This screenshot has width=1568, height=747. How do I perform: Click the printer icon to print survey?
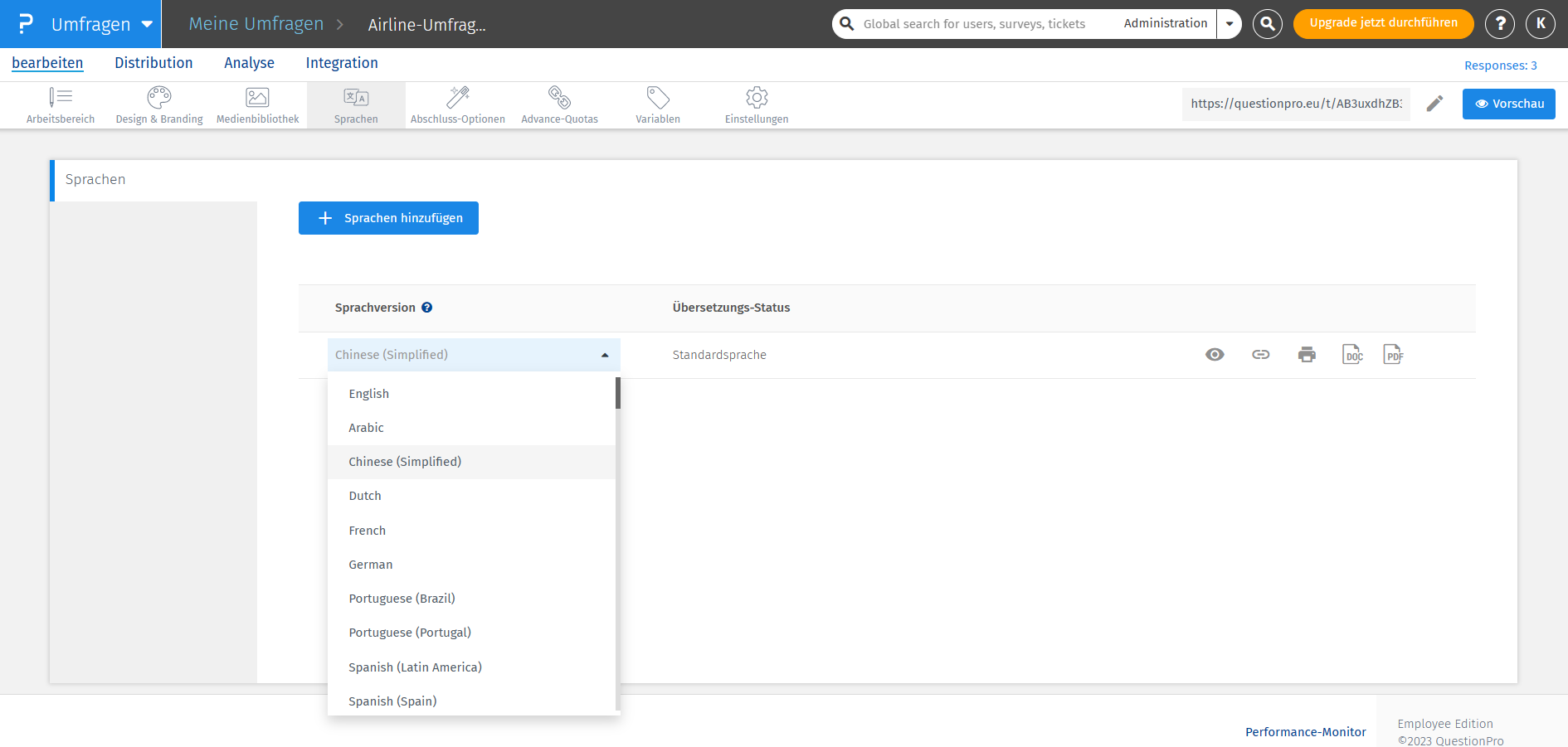click(1307, 355)
